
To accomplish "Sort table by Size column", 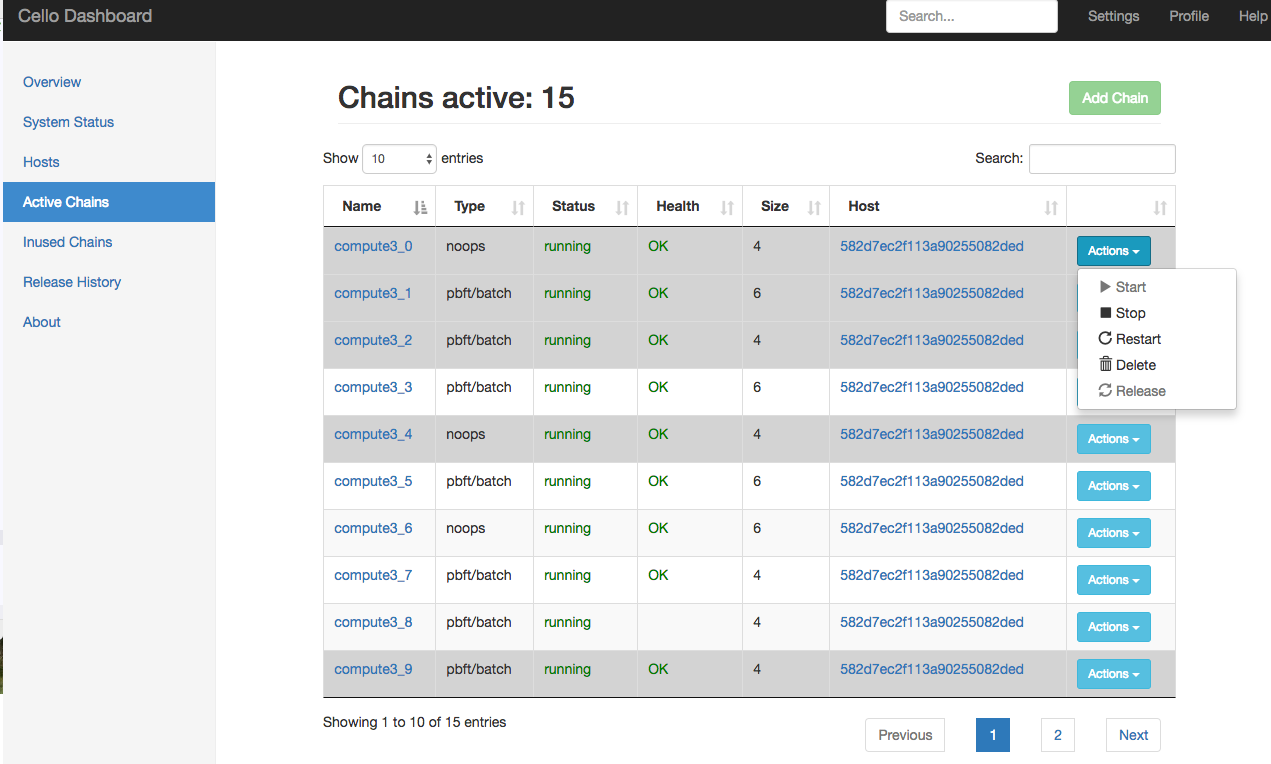I will (786, 206).
